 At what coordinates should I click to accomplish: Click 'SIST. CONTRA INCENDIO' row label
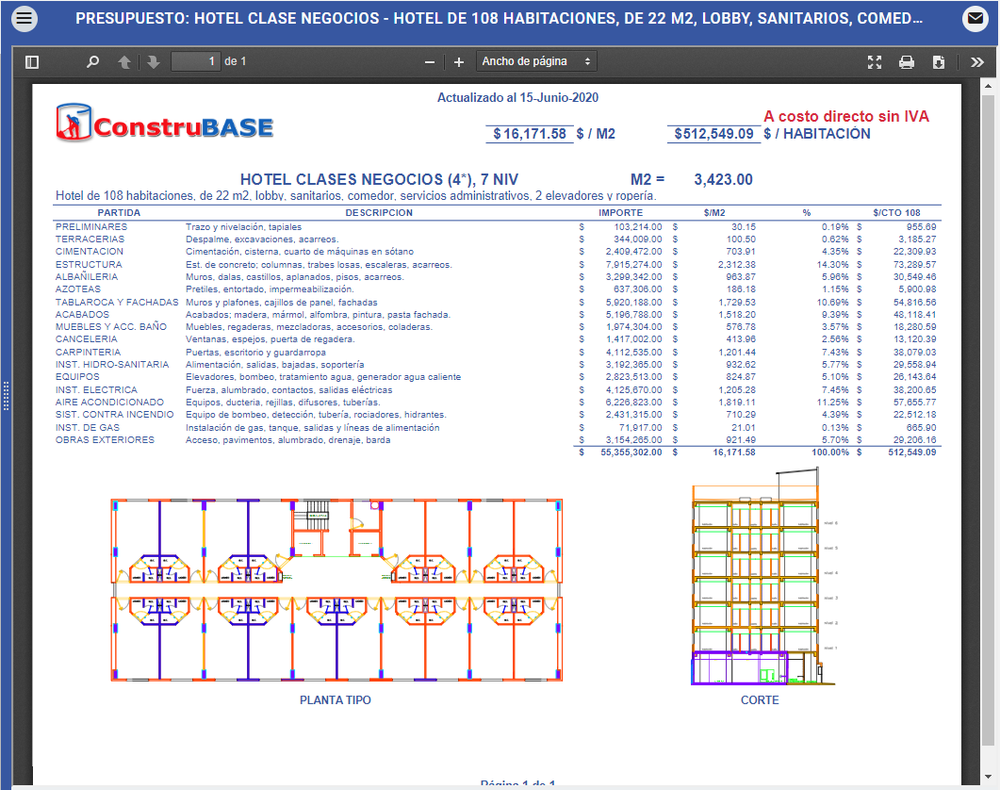coord(114,414)
